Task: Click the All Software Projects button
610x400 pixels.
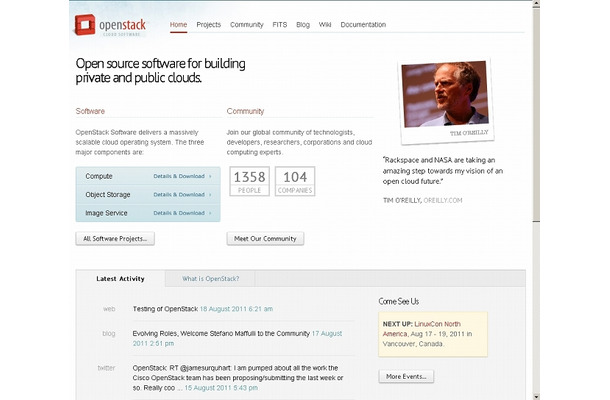Action: pos(115,239)
